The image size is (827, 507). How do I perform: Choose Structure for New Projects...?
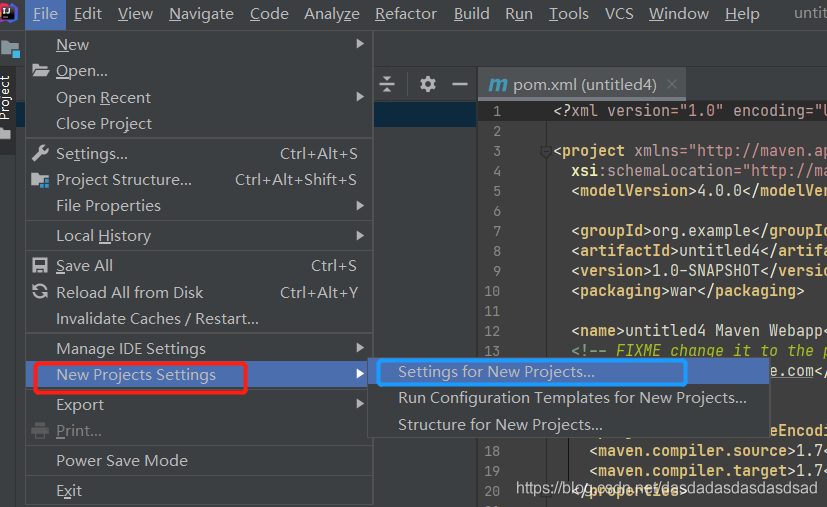coord(500,425)
